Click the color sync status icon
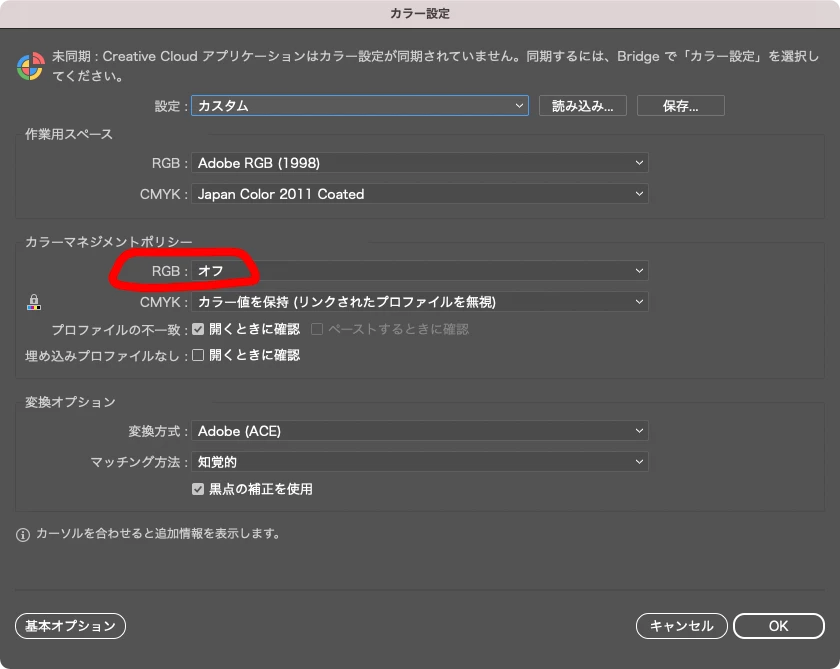840x669 pixels. (x=31, y=66)
